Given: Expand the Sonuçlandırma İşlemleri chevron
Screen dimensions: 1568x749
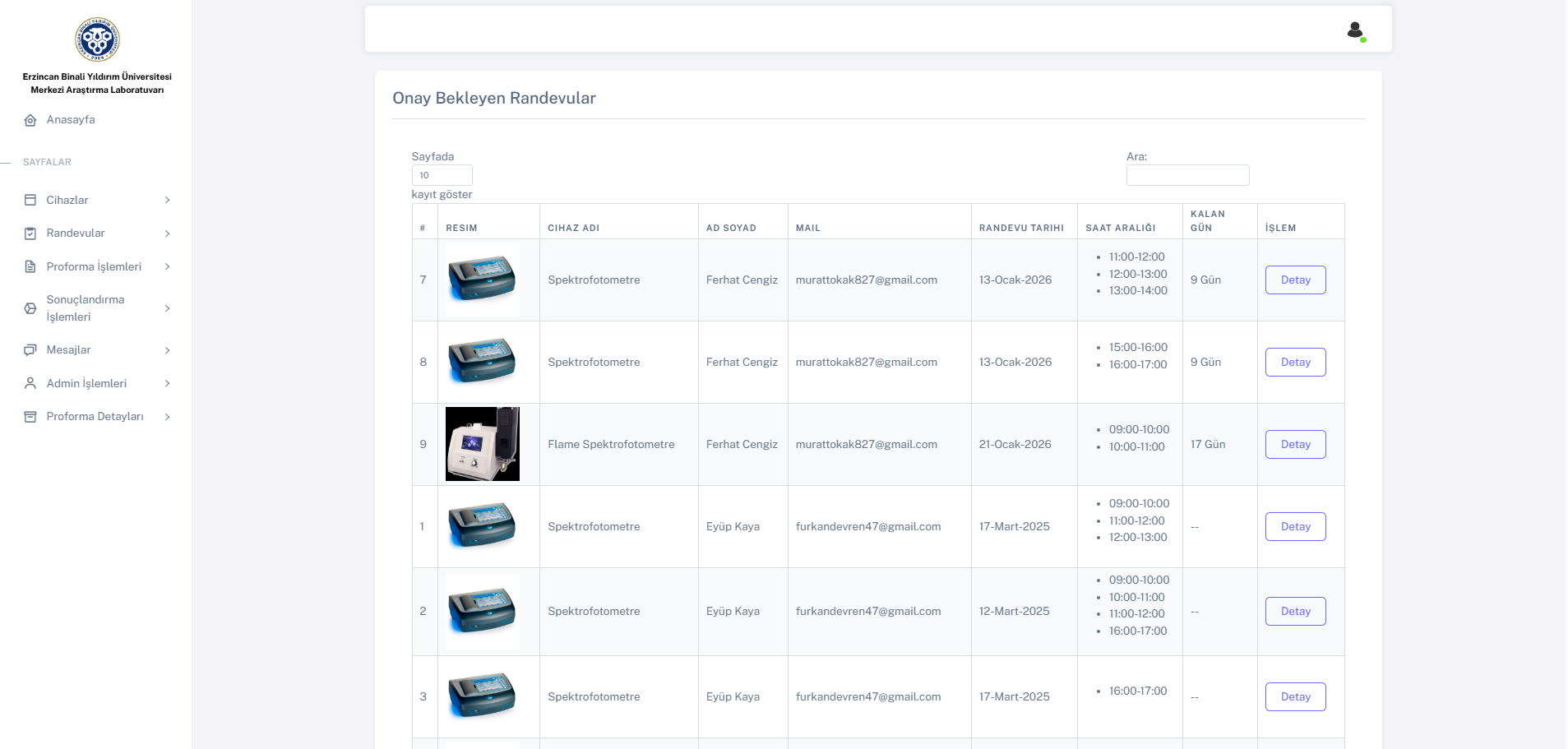Looking at the screenshot, I should 167,308.
